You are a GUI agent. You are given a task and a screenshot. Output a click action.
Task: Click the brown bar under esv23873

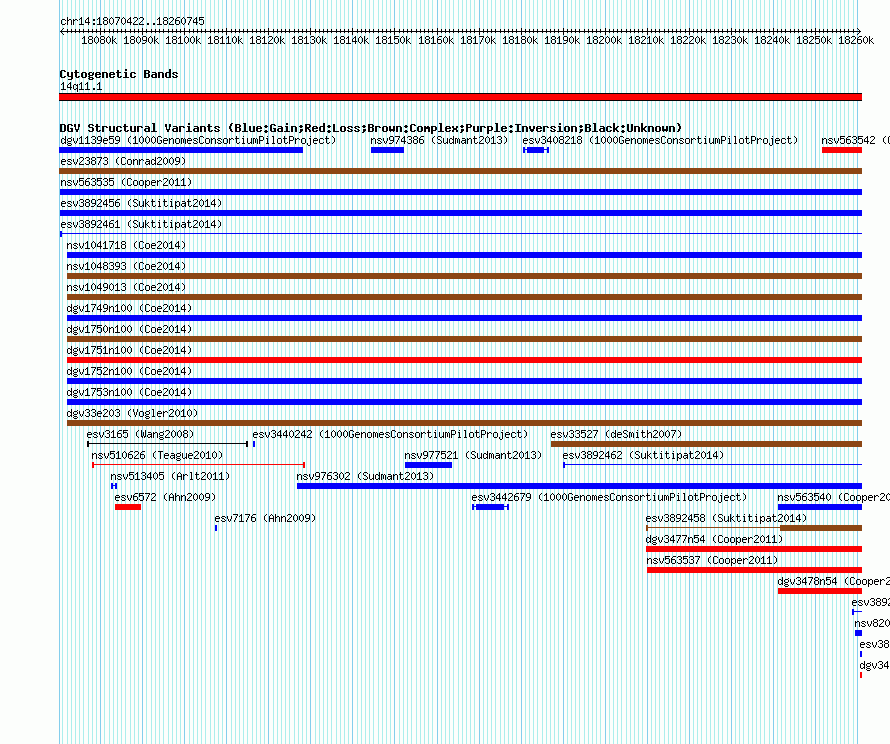pyautogui.click(x=460, y=171)
